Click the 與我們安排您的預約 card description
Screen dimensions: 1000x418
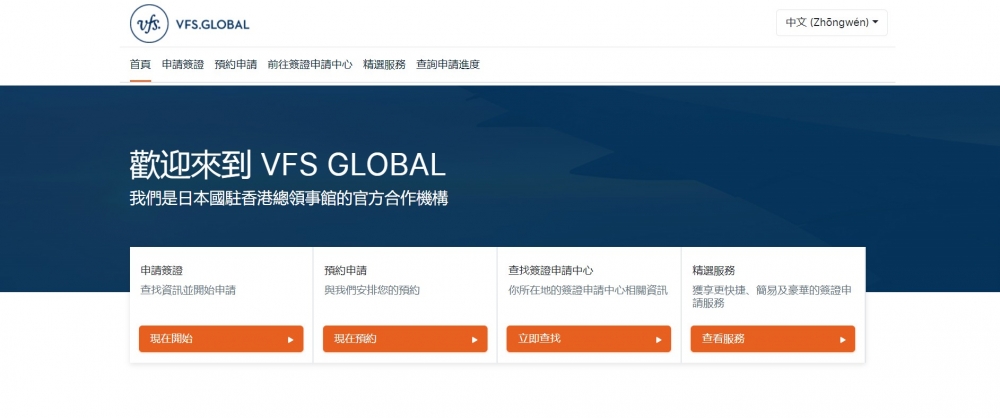372,290
